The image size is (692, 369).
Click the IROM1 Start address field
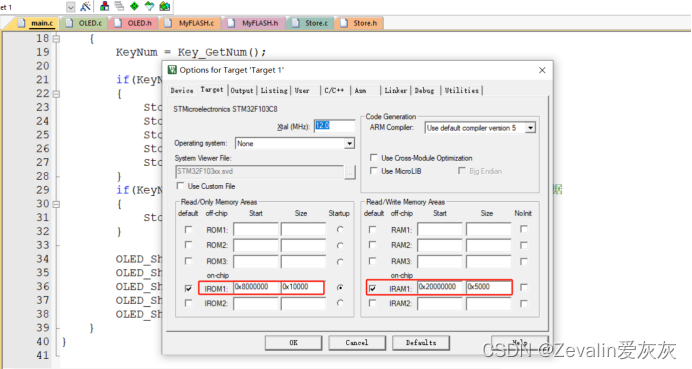click(x=256, y=287)
